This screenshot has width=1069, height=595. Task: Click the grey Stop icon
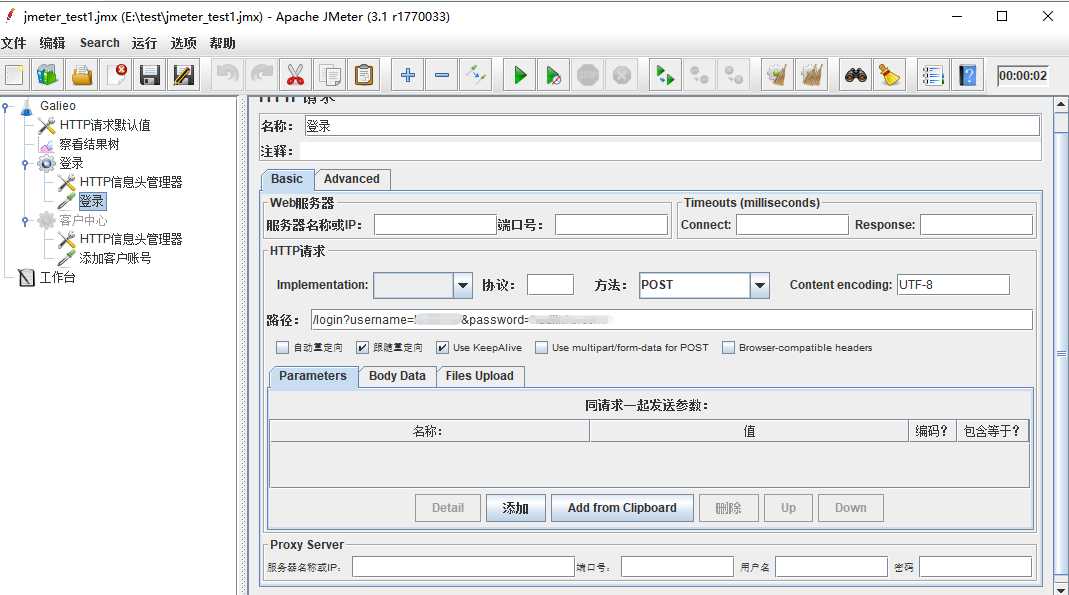tap(588, 75)
